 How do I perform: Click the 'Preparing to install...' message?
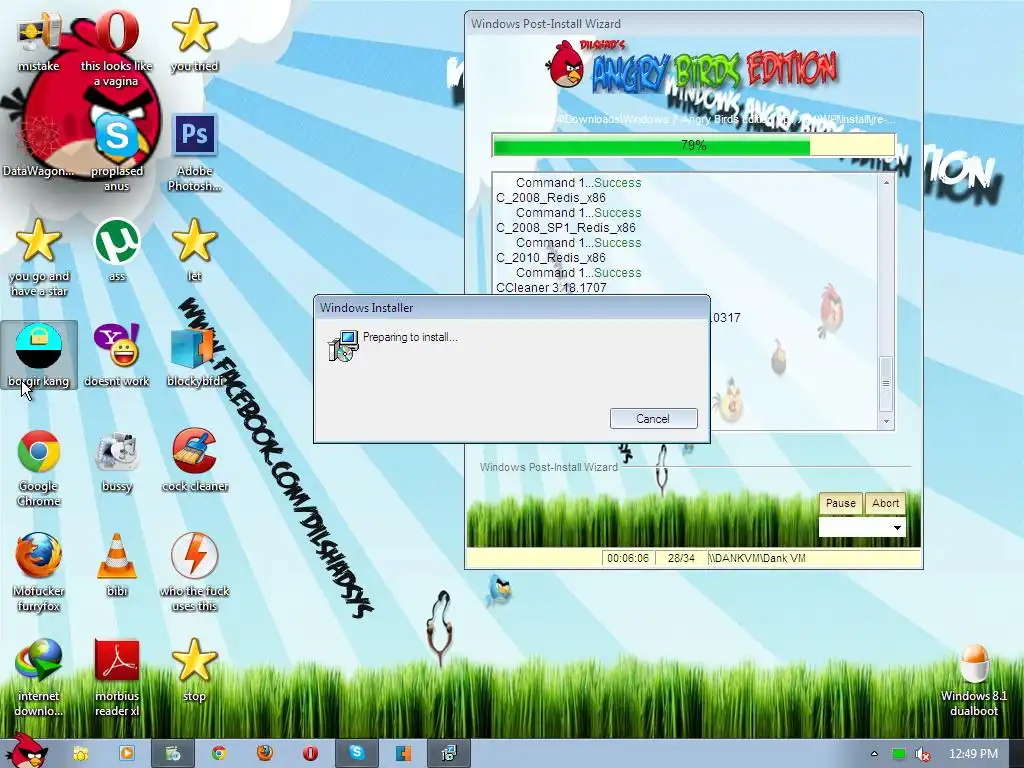tap(410, 337)
